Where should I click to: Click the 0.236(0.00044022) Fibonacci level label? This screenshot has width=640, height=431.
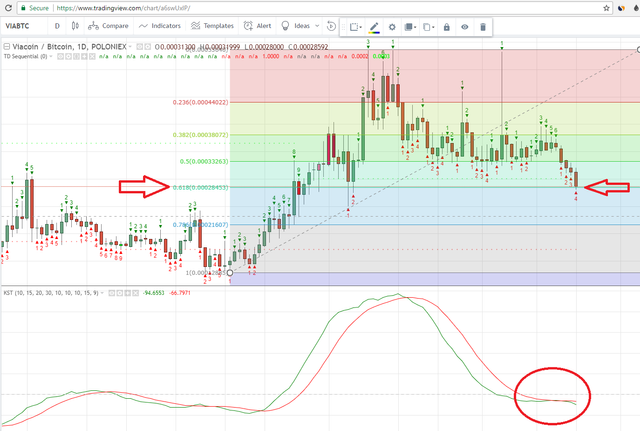click(200, 102)
